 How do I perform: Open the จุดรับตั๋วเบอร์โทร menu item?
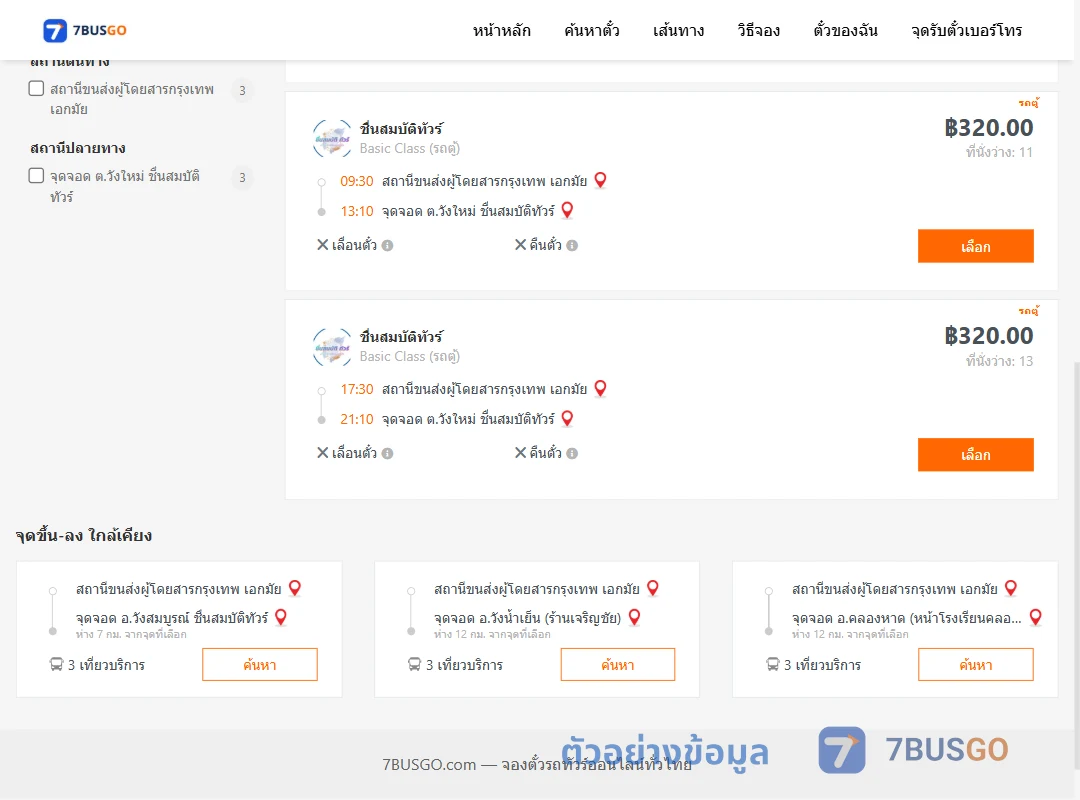coord(966,30)
